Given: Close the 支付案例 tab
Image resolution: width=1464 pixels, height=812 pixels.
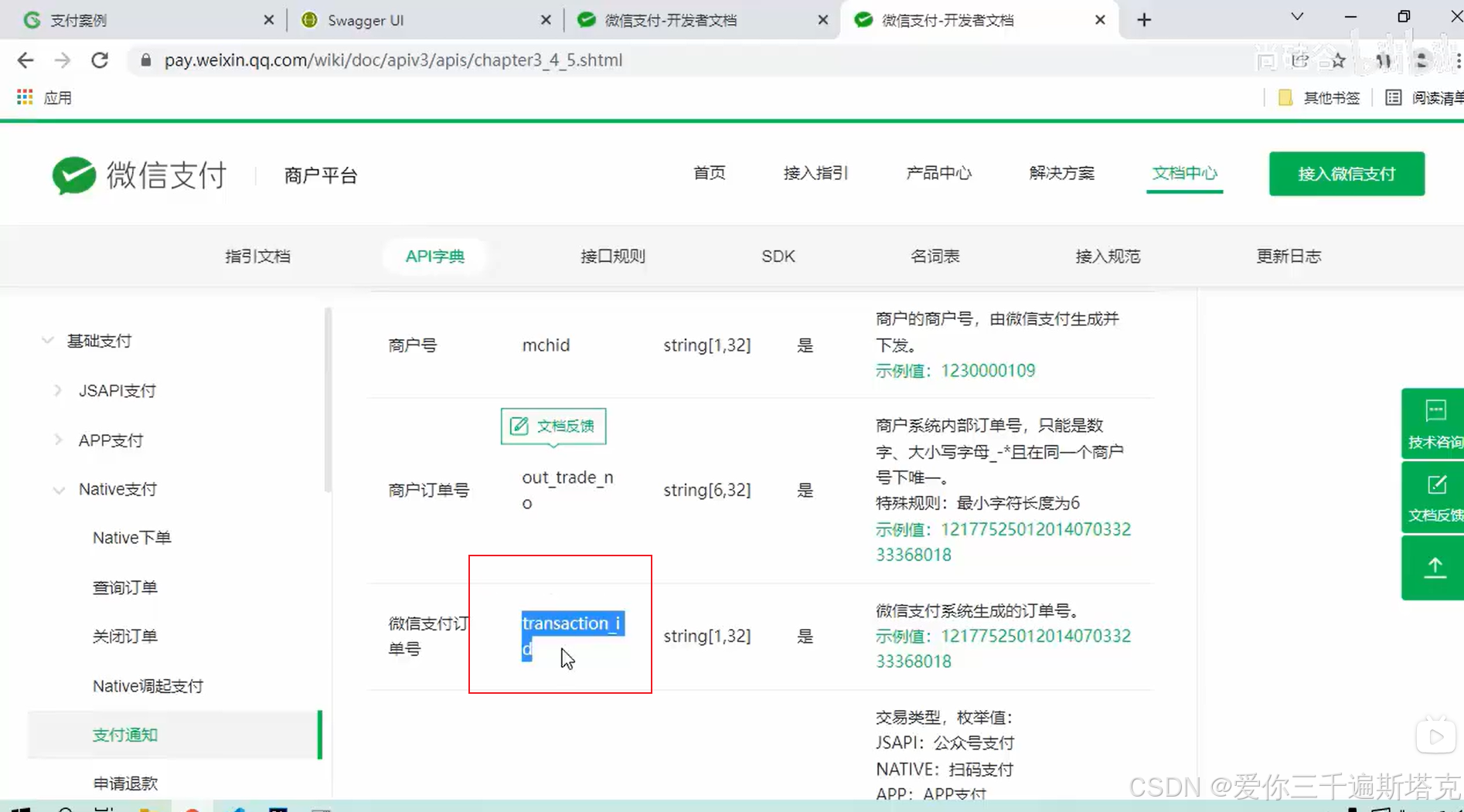Looking at the screenshot, I should pyautogui.click(x=268, y=20).
